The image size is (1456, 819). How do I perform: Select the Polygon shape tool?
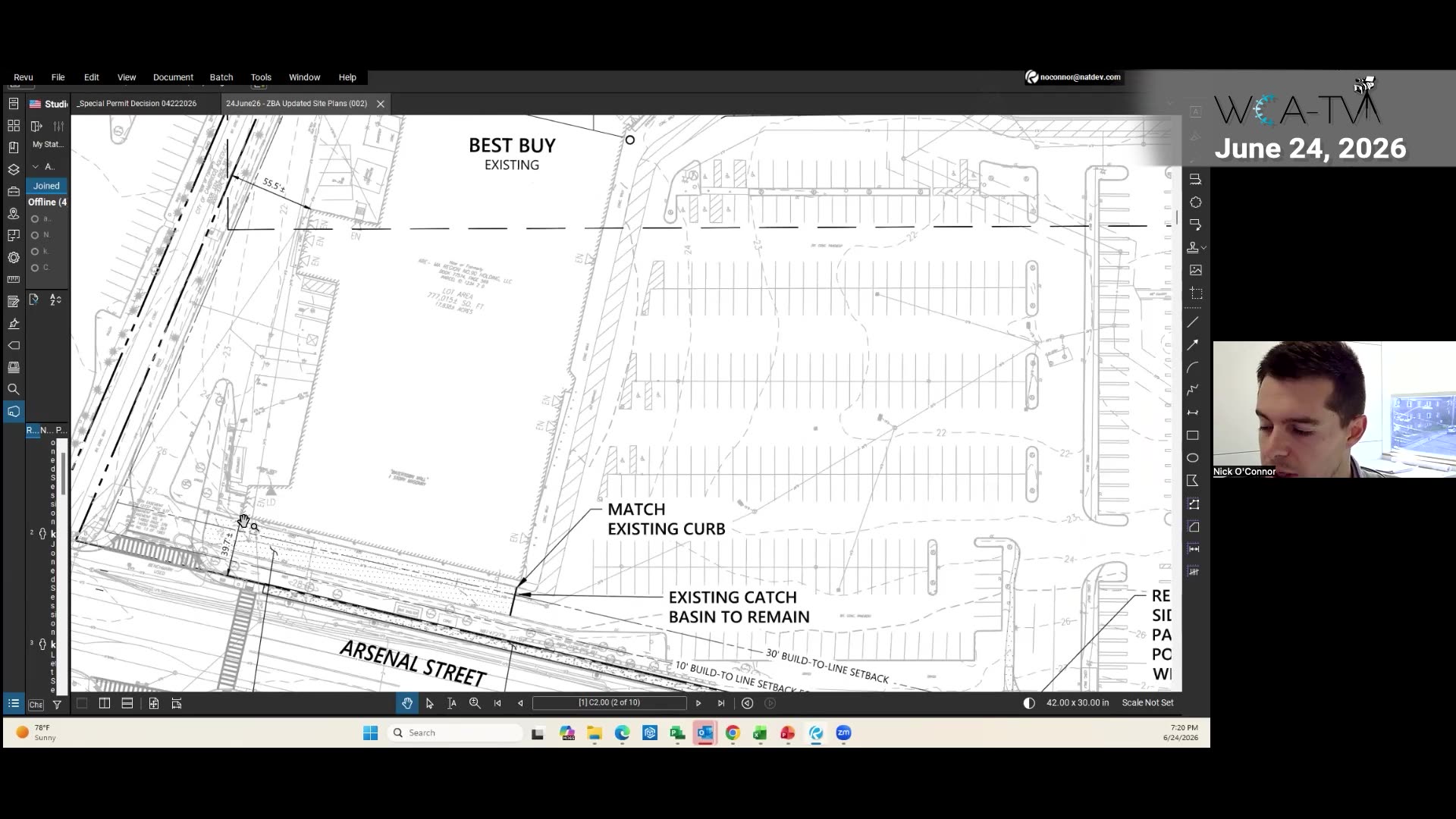(x=1193, y=481)
